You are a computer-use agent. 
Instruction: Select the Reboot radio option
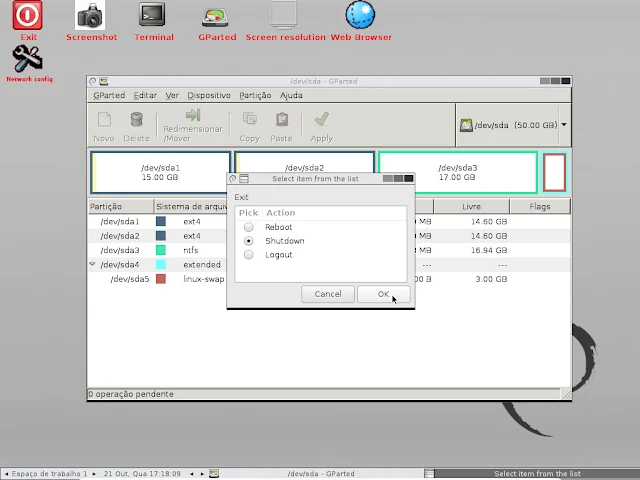pyautogui.click(x=249, y=227)
